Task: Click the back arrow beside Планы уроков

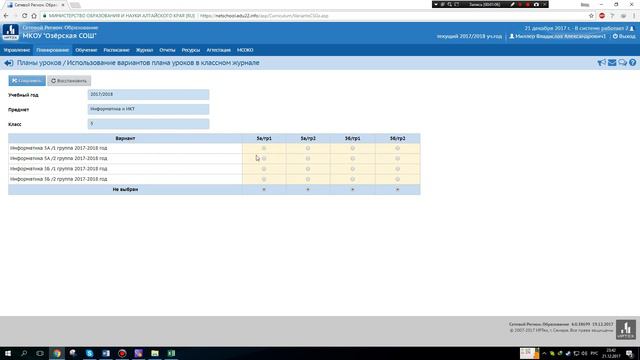Action: click(9, 63)
